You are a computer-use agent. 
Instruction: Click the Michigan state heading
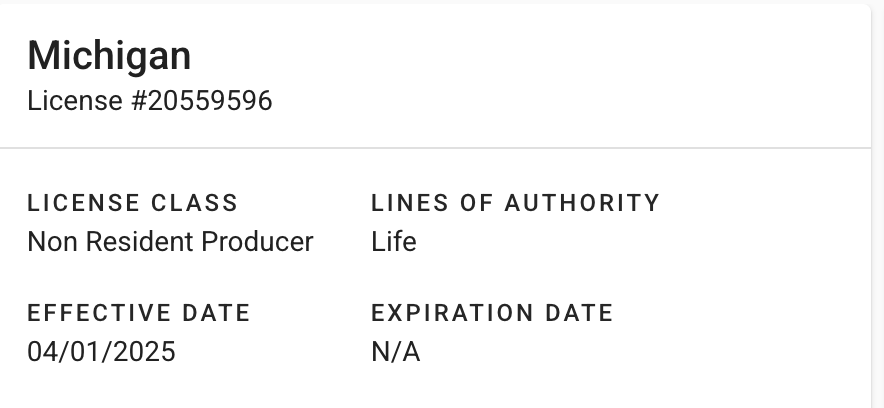pyautogui.click(x=109, y=56)
